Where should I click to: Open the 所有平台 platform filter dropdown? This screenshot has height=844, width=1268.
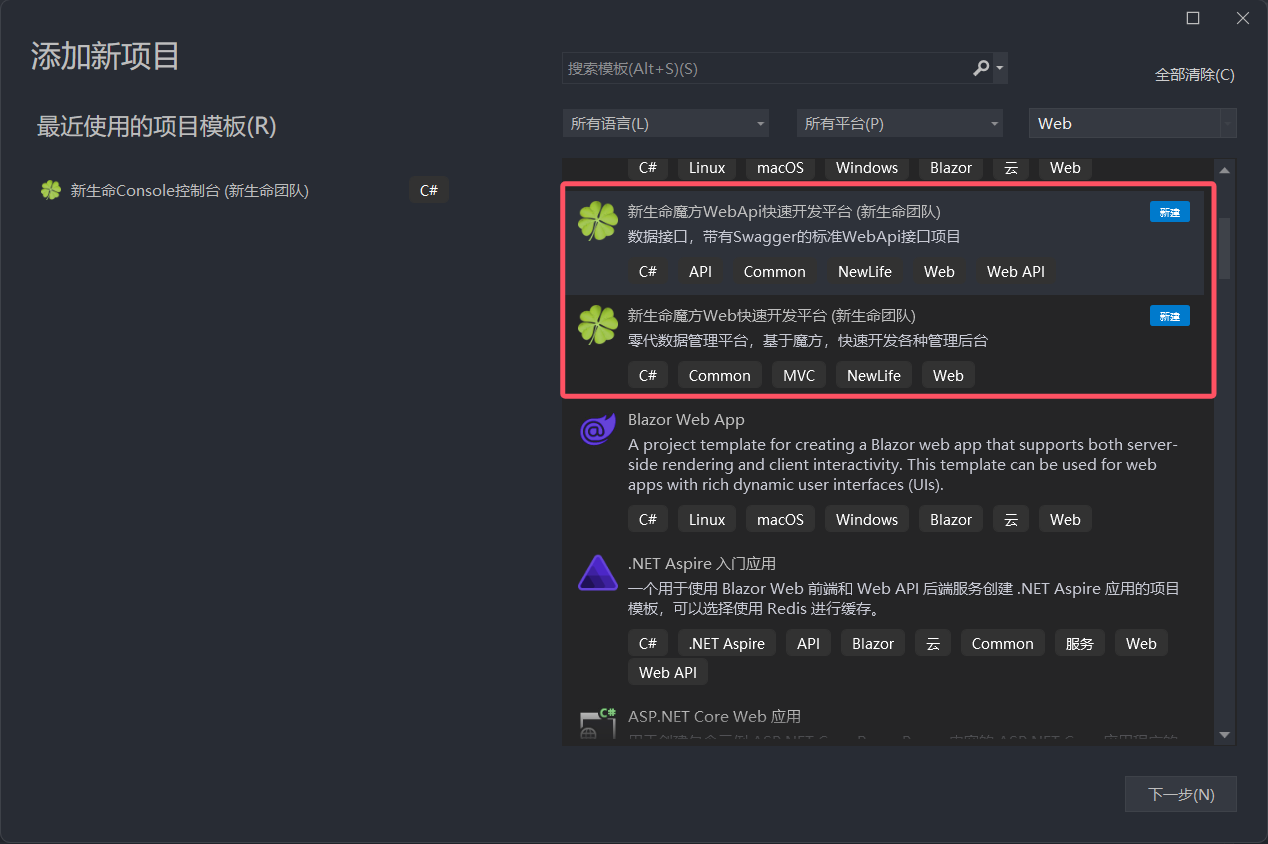(x=900, y=124)
